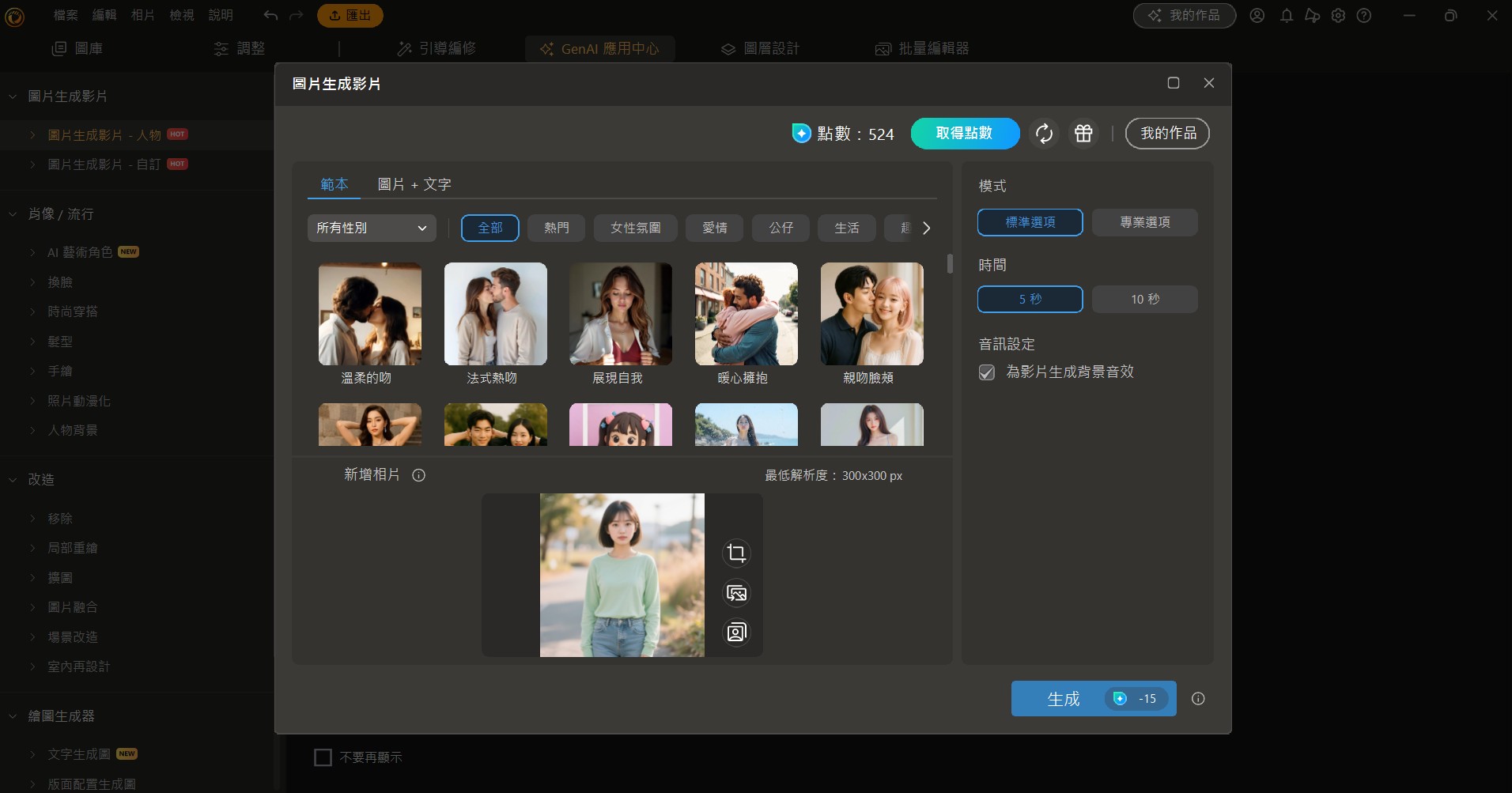Collapse the 改造 sidebar section

tap(13, 480)
